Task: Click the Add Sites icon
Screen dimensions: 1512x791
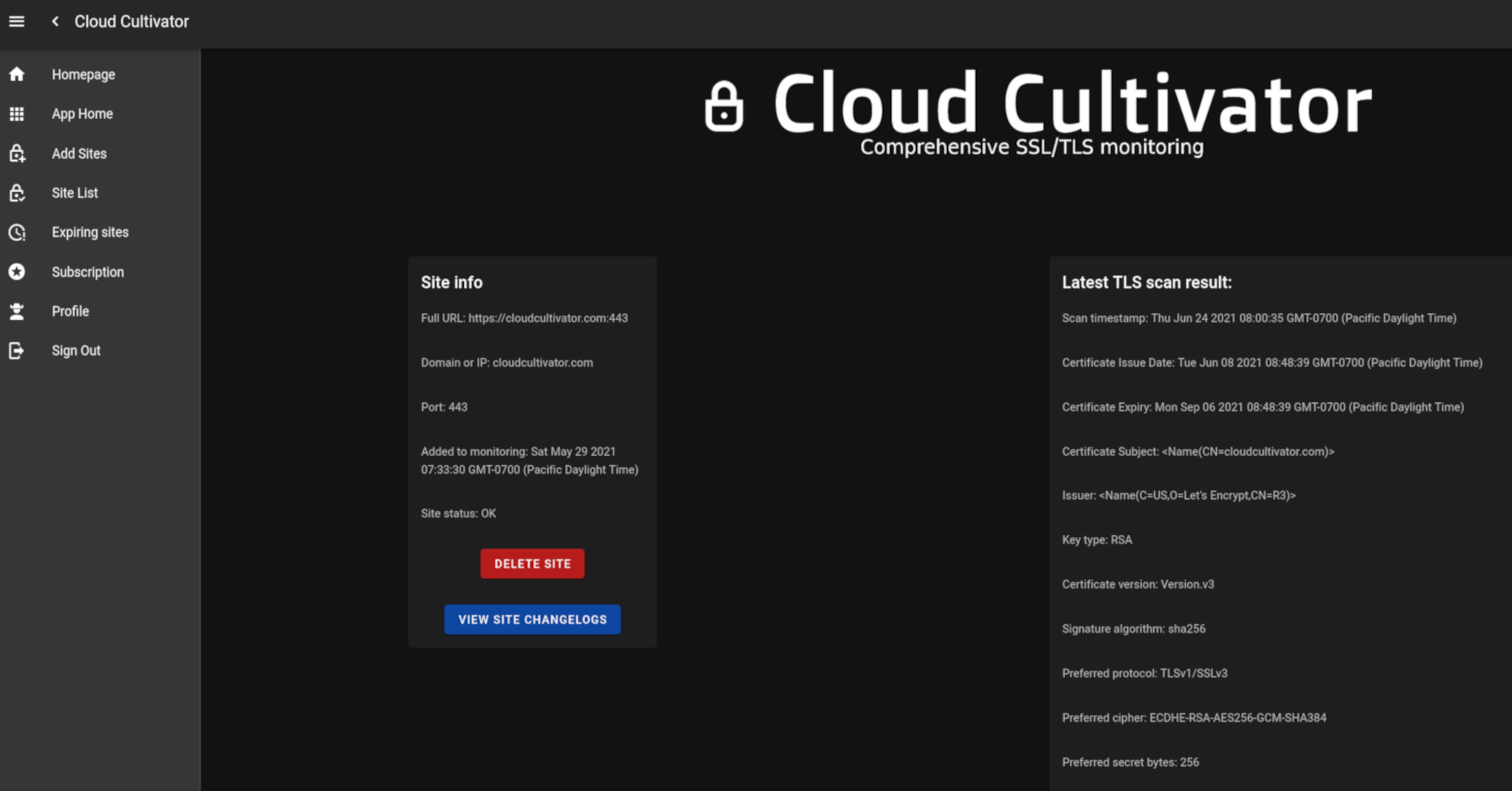Action: coord(17,153)
